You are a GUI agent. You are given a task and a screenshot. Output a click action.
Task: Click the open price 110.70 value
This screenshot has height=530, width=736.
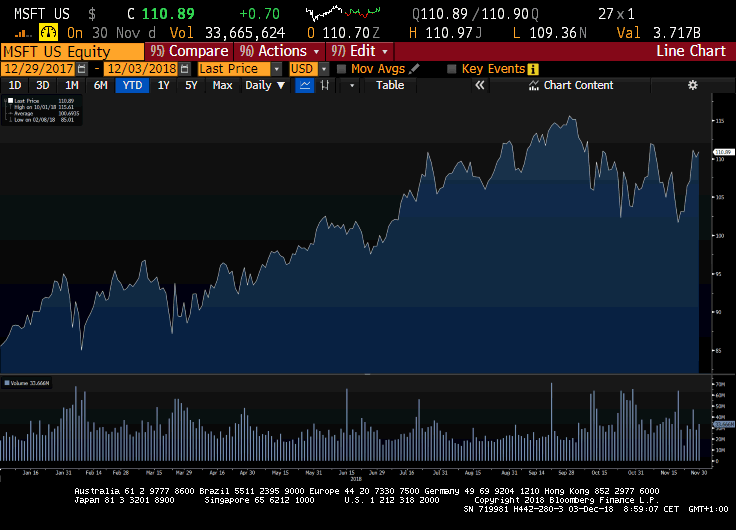point(347,33)
